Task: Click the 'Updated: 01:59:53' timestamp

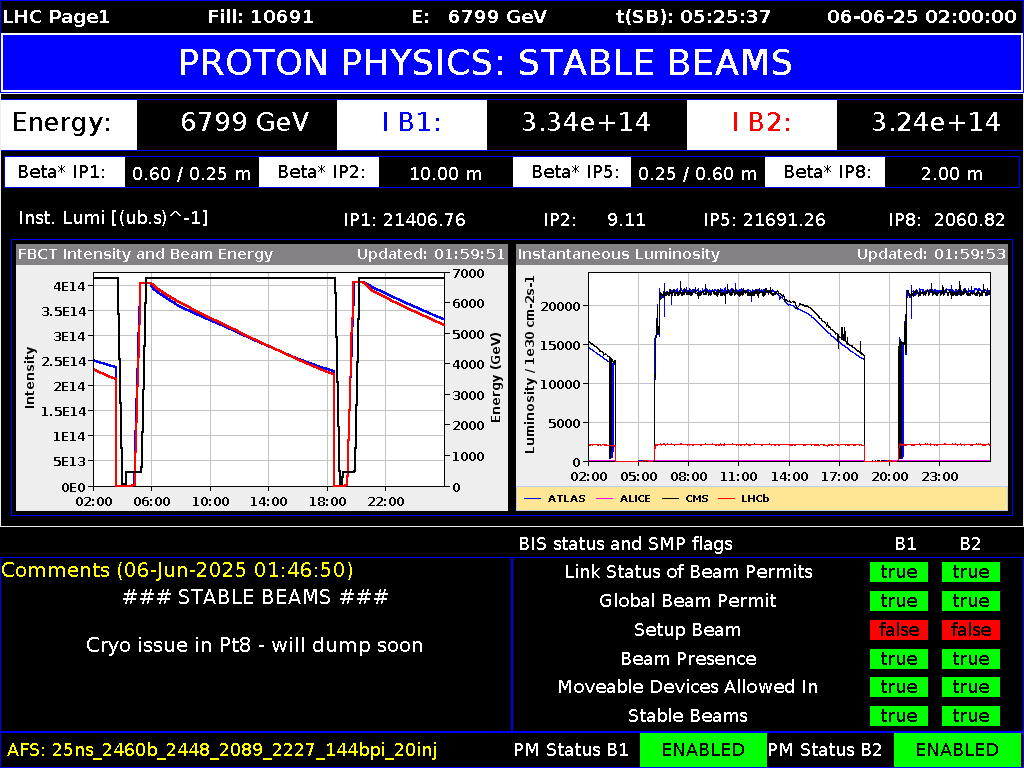Action: (931, 254)
